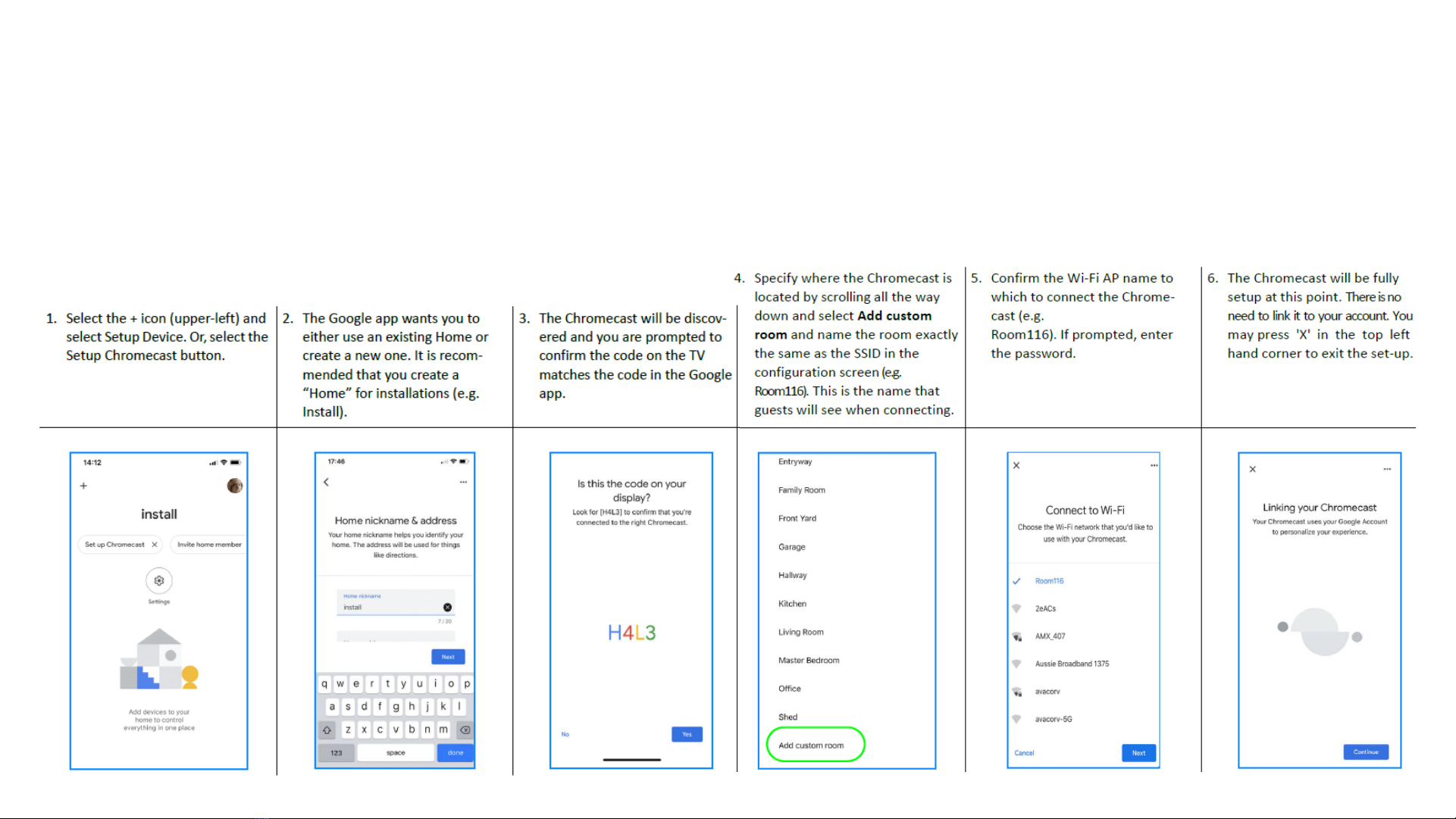Tap the plus icon on the install screen
Viewport: 1456px width, 819px height.
tap(83, 486)
